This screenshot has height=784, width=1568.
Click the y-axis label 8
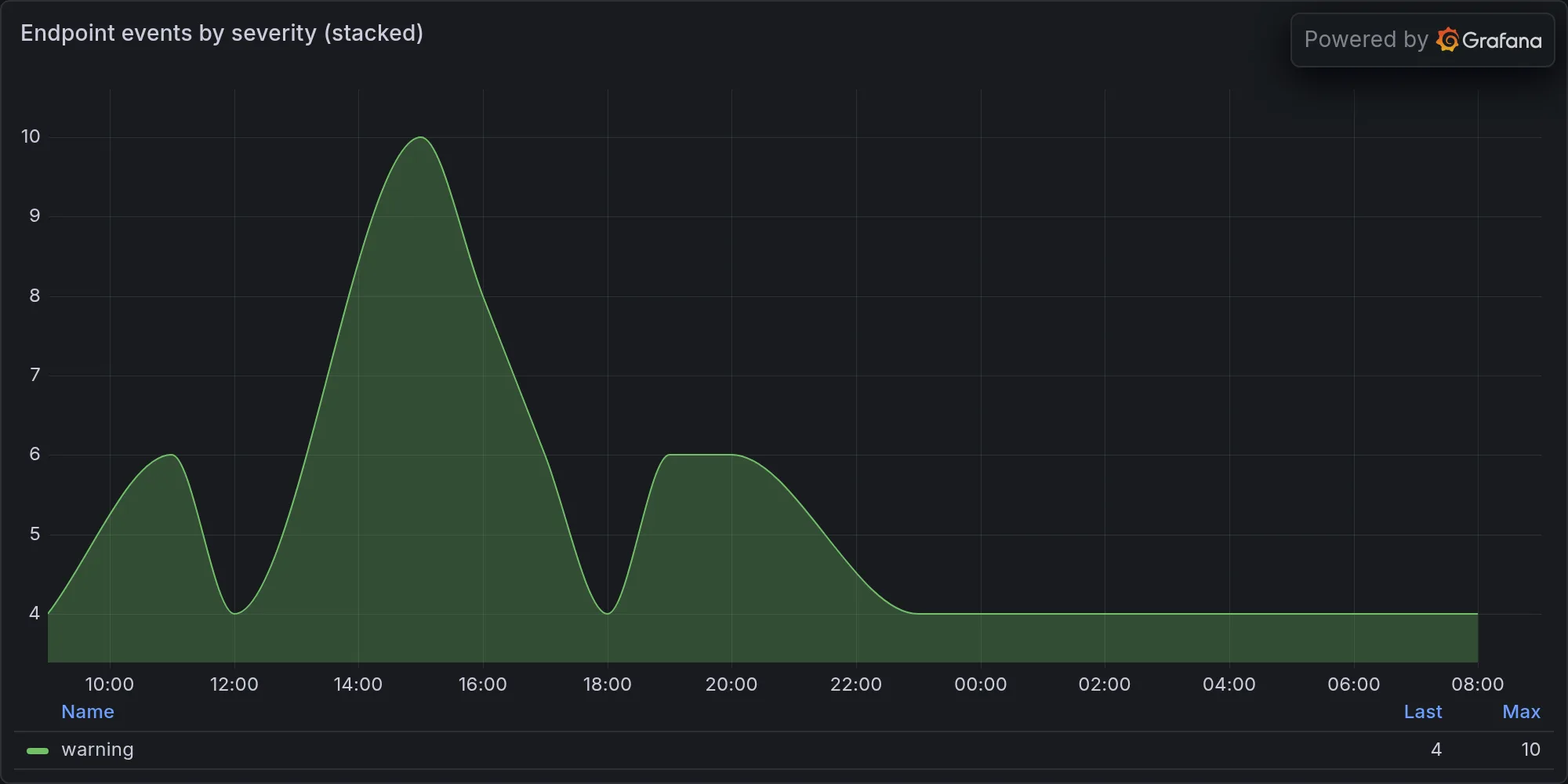(x=34, y=296)
